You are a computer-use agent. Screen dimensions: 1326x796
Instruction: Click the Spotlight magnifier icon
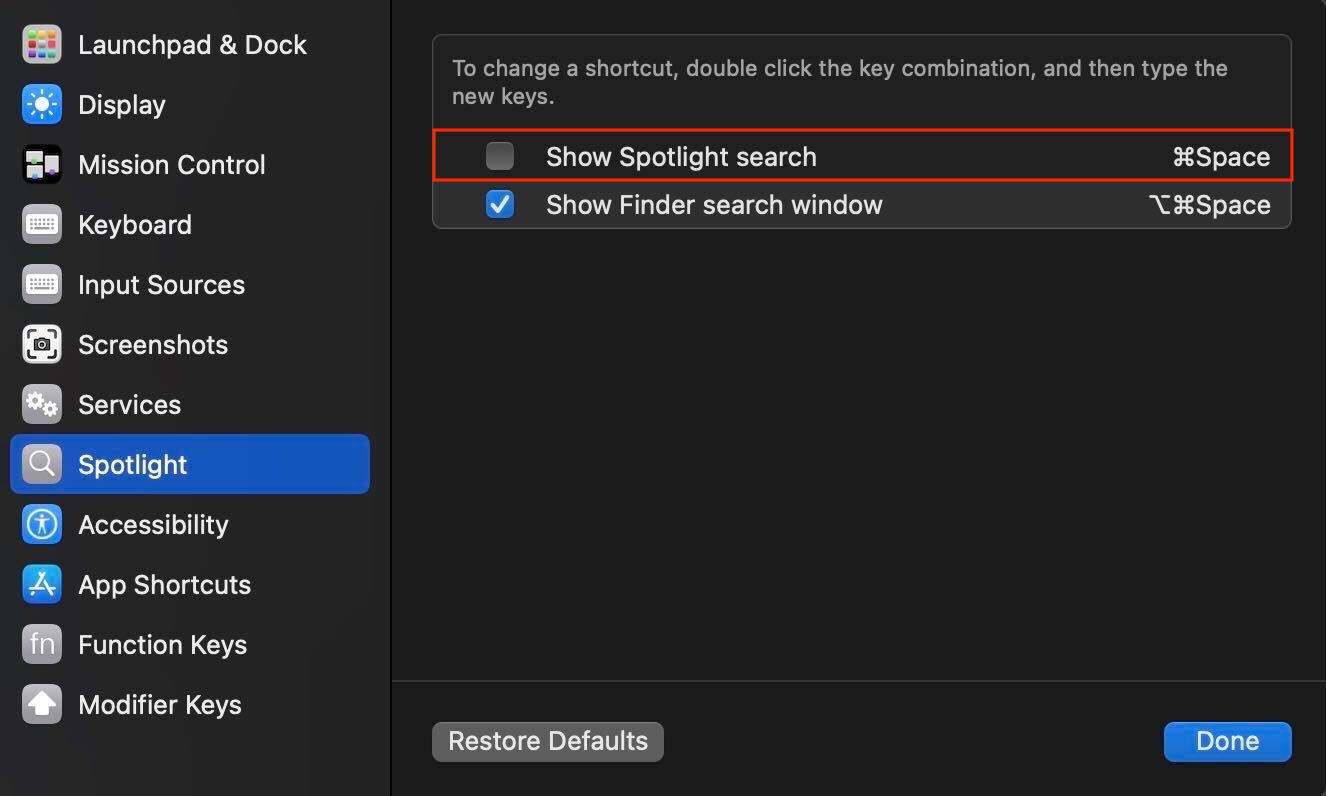(x=42, y=465)
